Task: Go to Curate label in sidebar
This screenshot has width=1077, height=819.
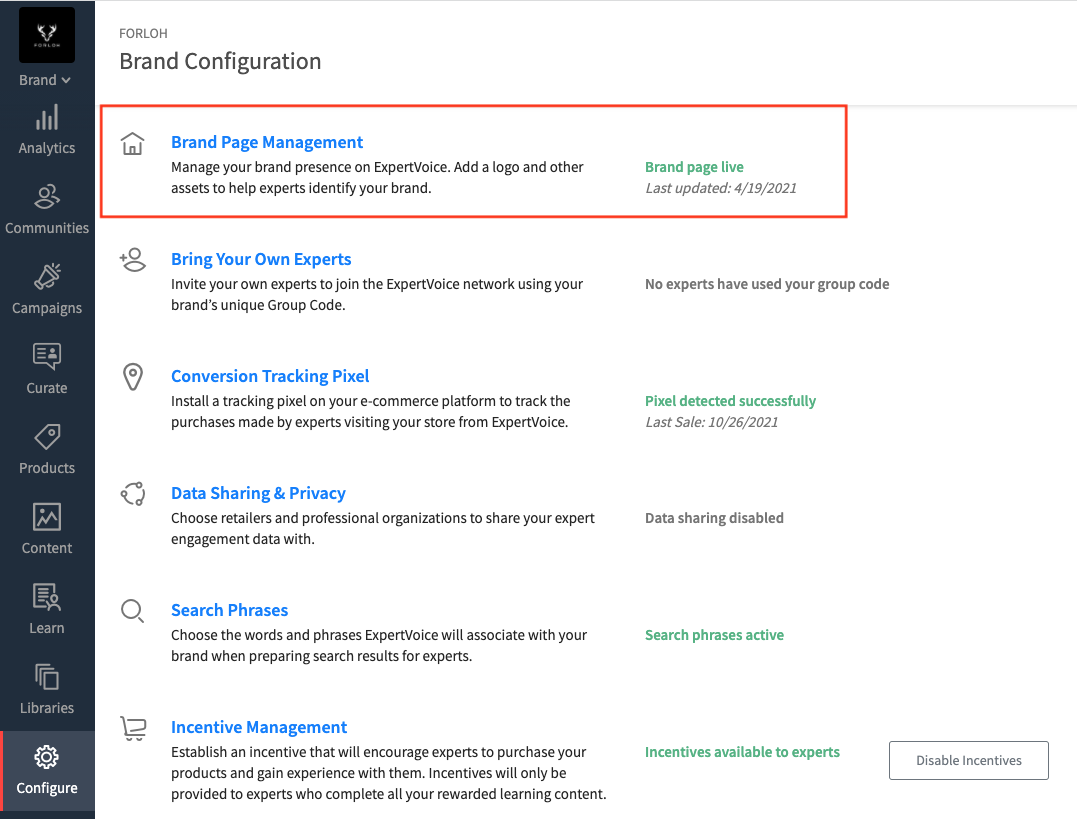Action: click(47, 388)
